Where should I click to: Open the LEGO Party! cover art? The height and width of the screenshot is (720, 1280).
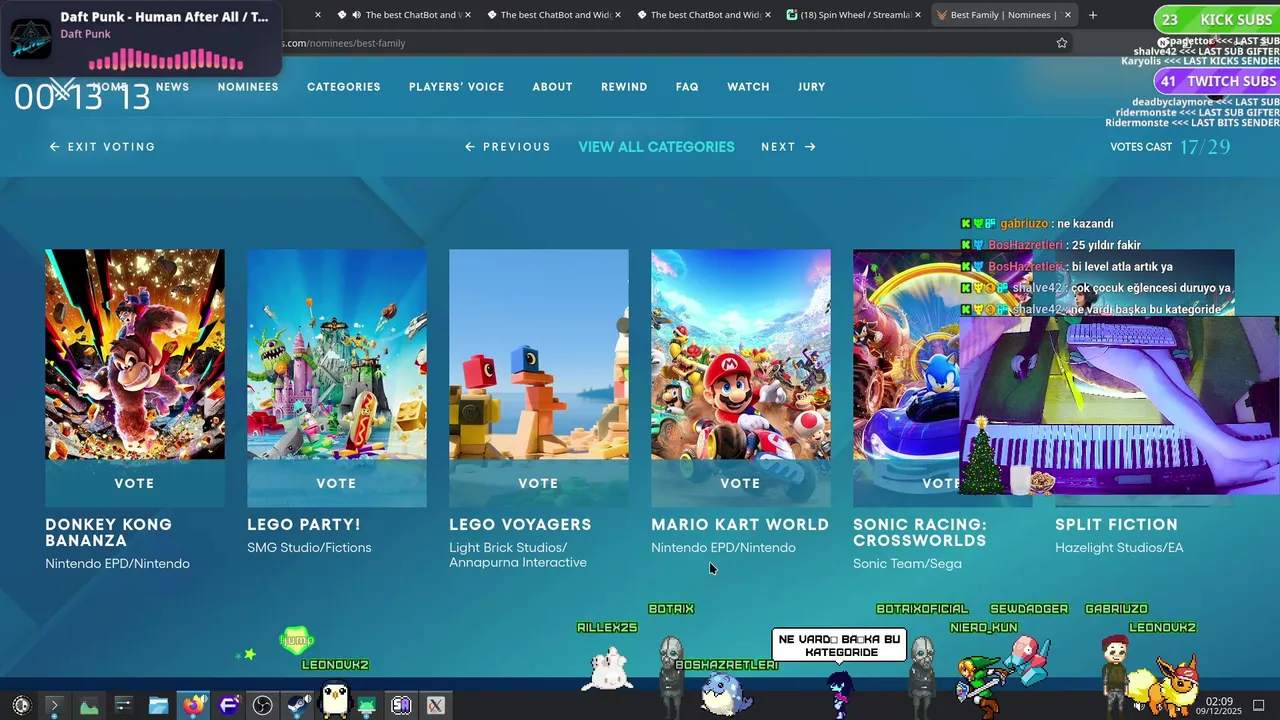(x=337, y=354)
